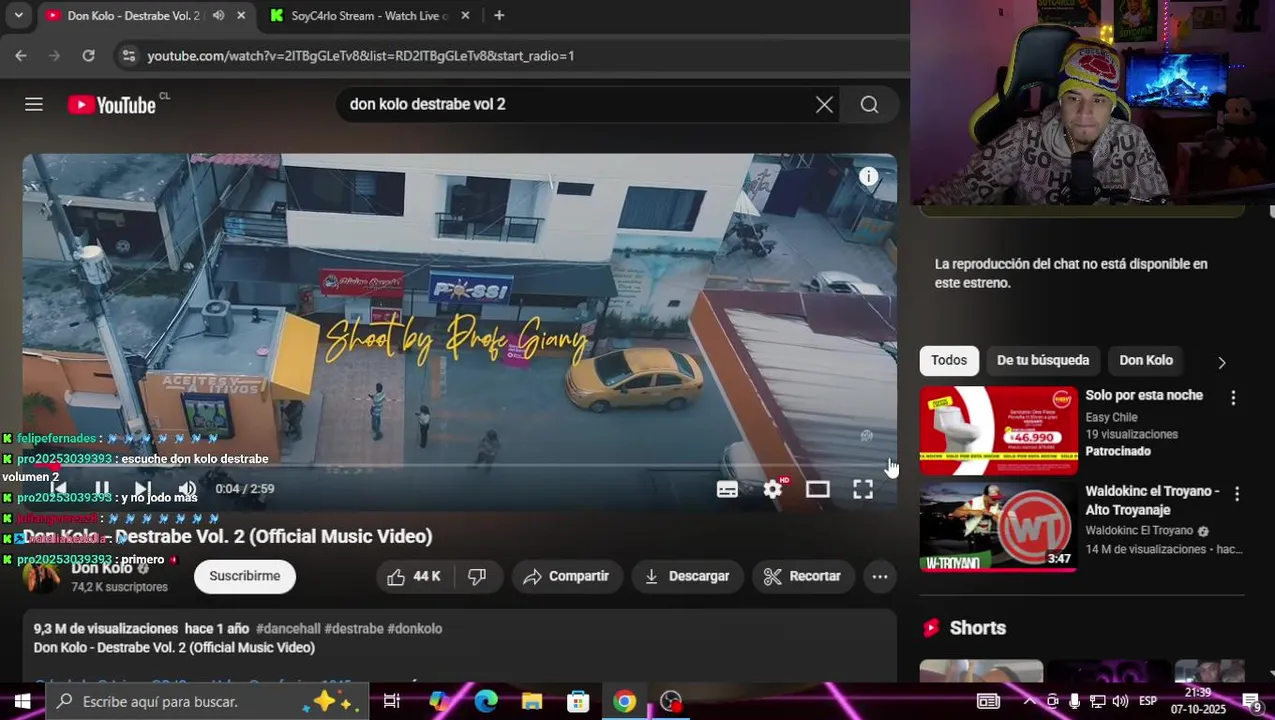1275x720 pixels.
Task: Show more filter chips with arrow
Action: (1221, 362)
